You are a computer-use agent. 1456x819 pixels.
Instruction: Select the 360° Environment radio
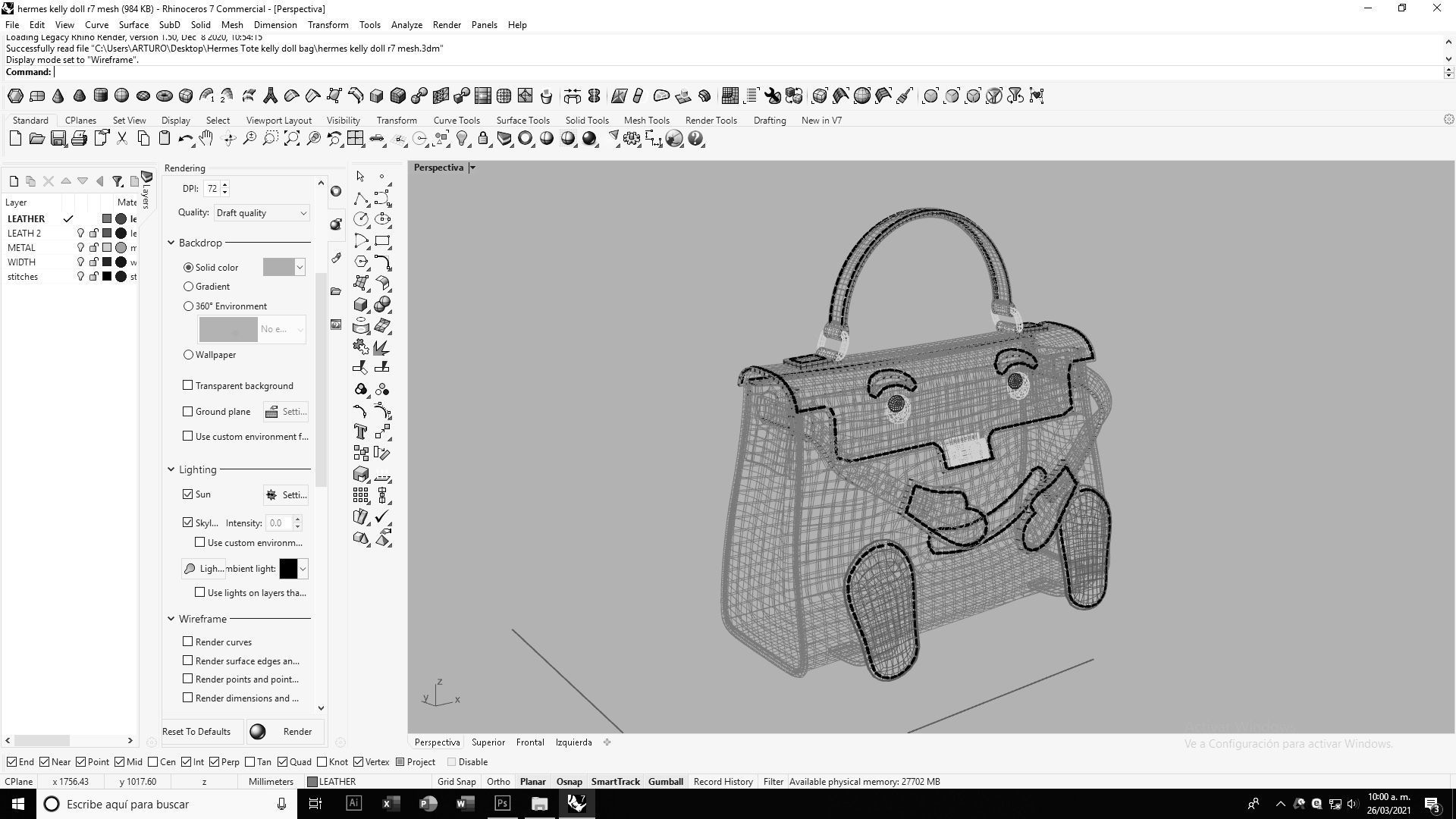(188, 306)
